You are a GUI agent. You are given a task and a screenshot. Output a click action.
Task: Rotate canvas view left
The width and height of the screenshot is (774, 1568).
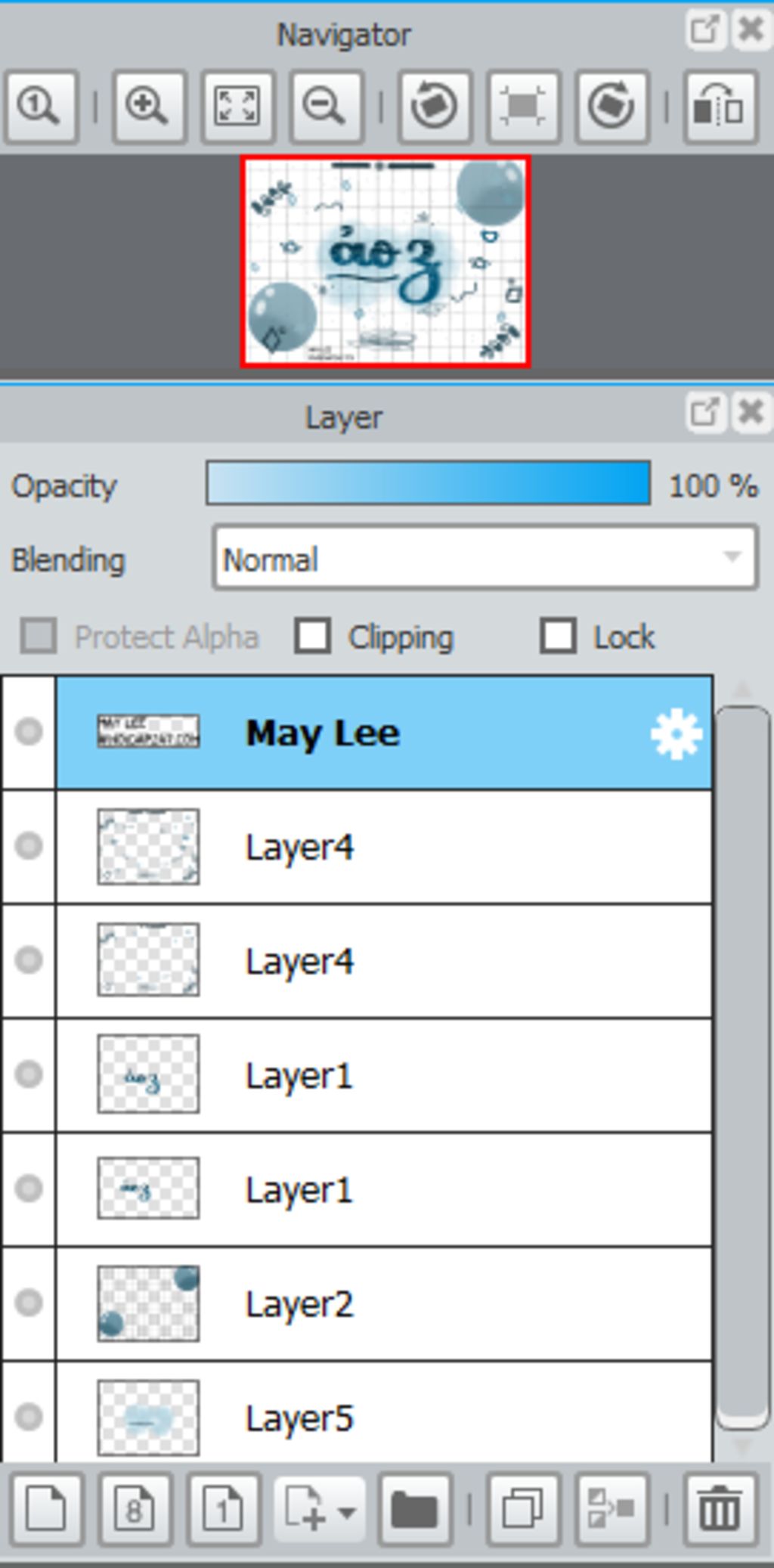click(435, 107)
